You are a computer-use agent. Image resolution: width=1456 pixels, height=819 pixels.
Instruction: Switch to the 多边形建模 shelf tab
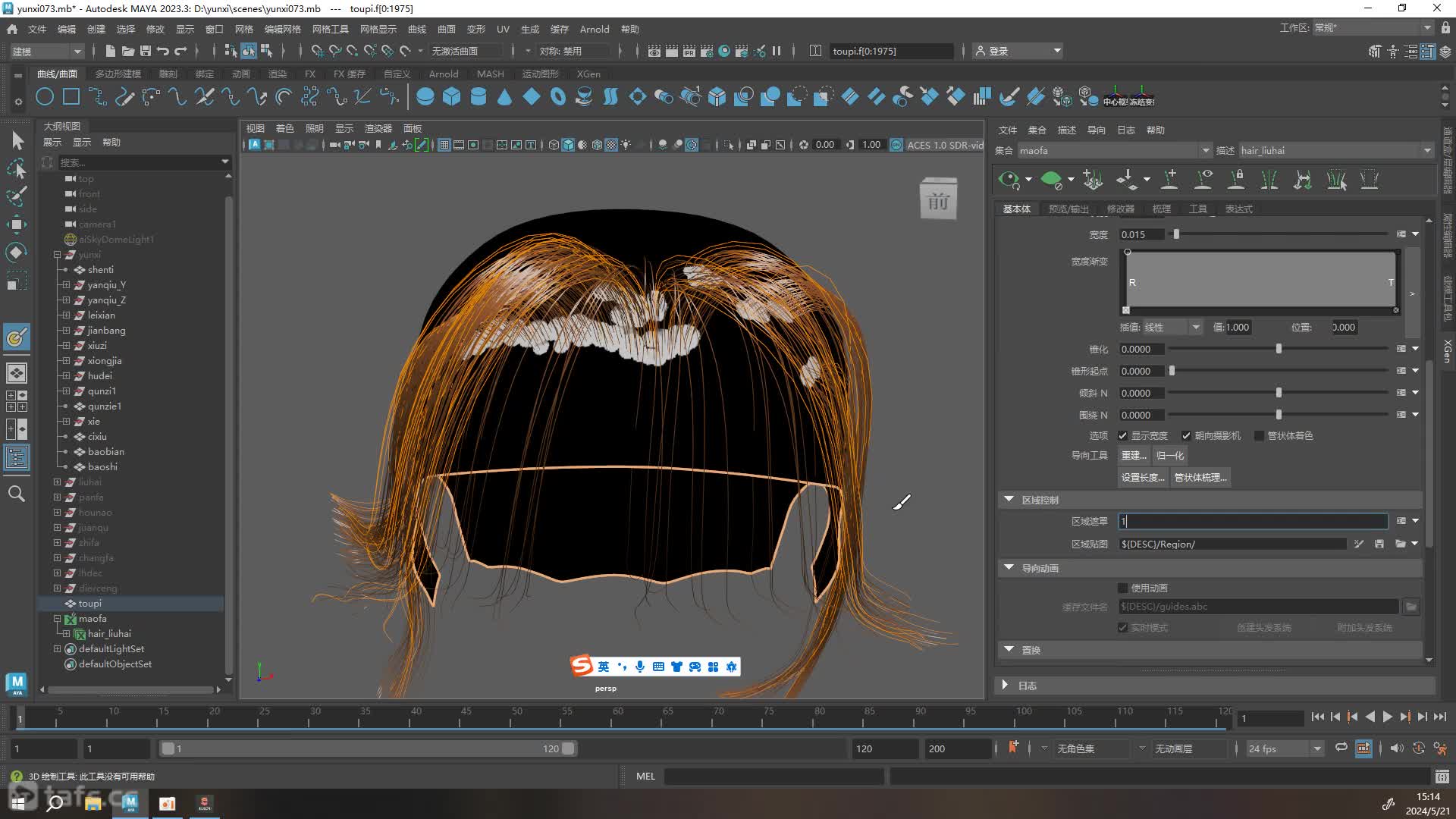tap(118, 74)
